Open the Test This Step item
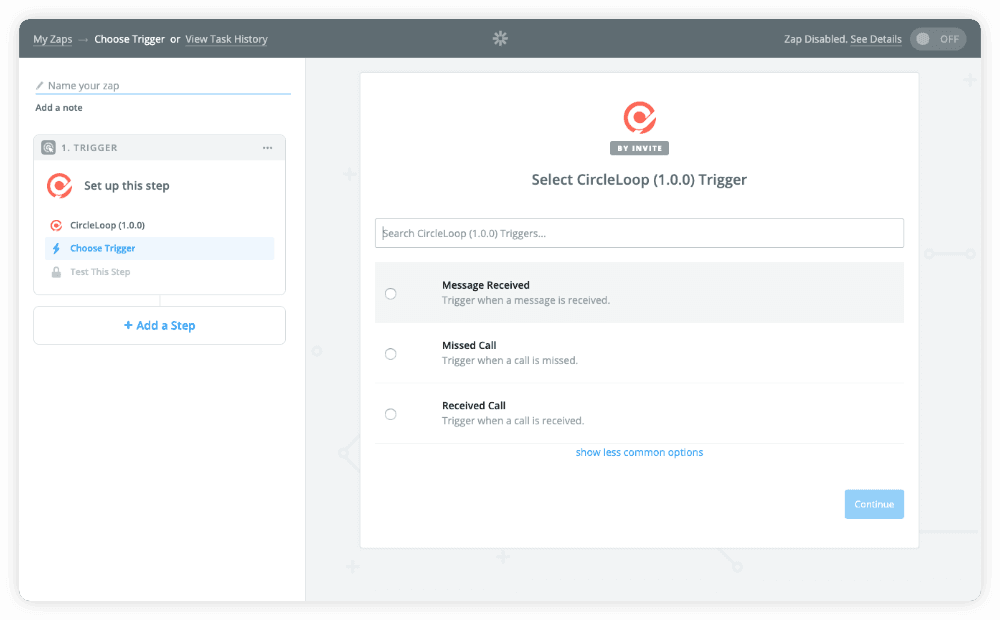Image resolution: width=1000 pixels, height=620 pixels. (x=159, y=272)
